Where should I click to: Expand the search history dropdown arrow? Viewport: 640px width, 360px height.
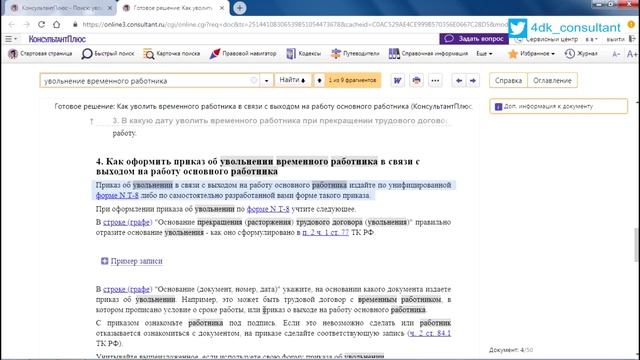(267, 81)
